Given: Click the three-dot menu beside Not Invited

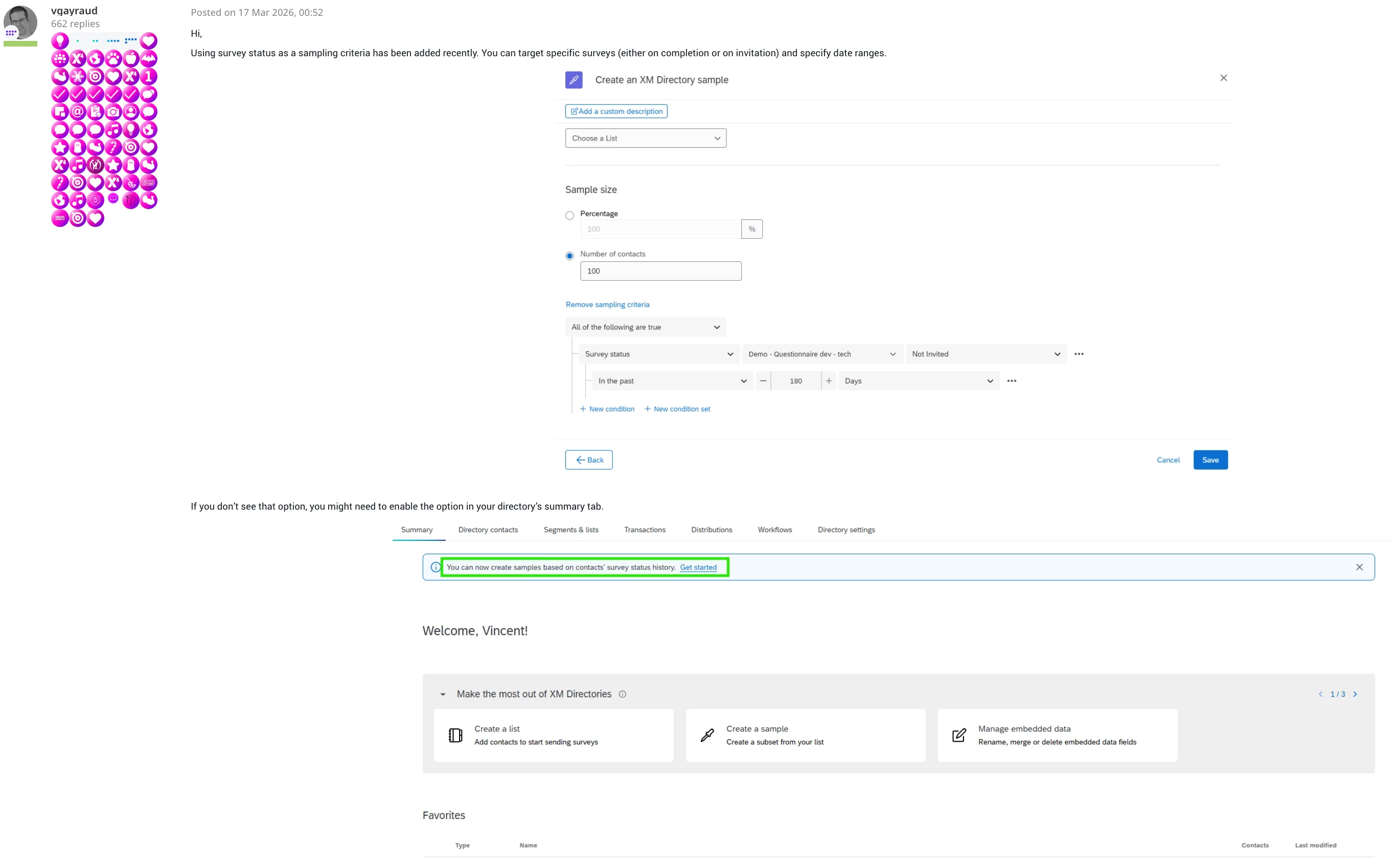Looking at the screenshot, I should point(1079,354).
